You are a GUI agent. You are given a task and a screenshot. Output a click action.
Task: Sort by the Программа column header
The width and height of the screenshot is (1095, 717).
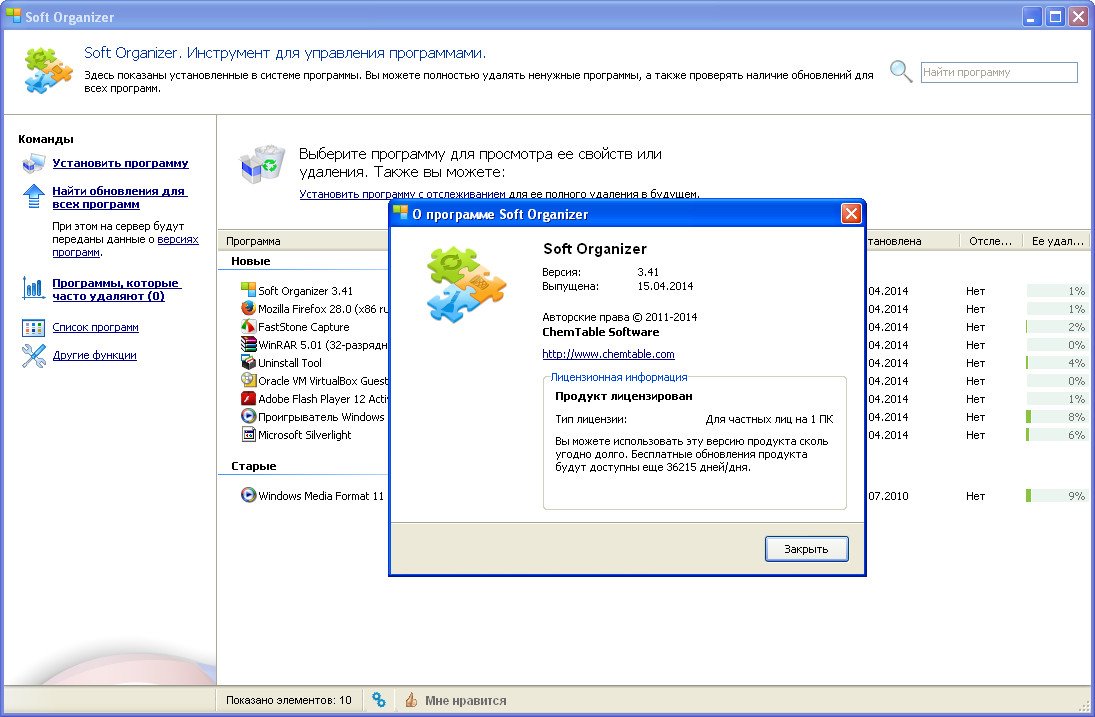[303, 241]
